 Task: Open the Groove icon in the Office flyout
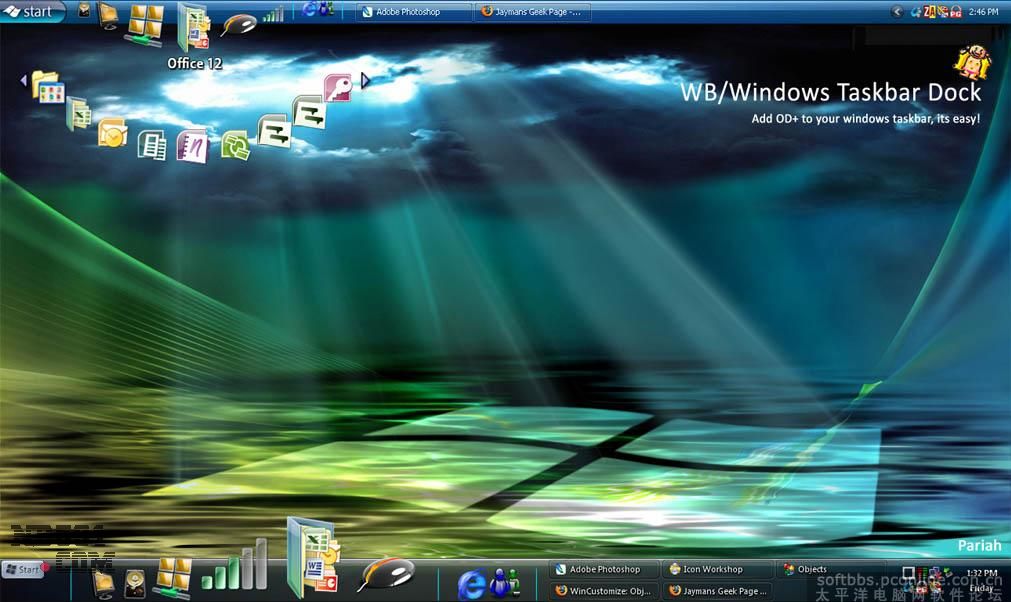coord(235,145)
